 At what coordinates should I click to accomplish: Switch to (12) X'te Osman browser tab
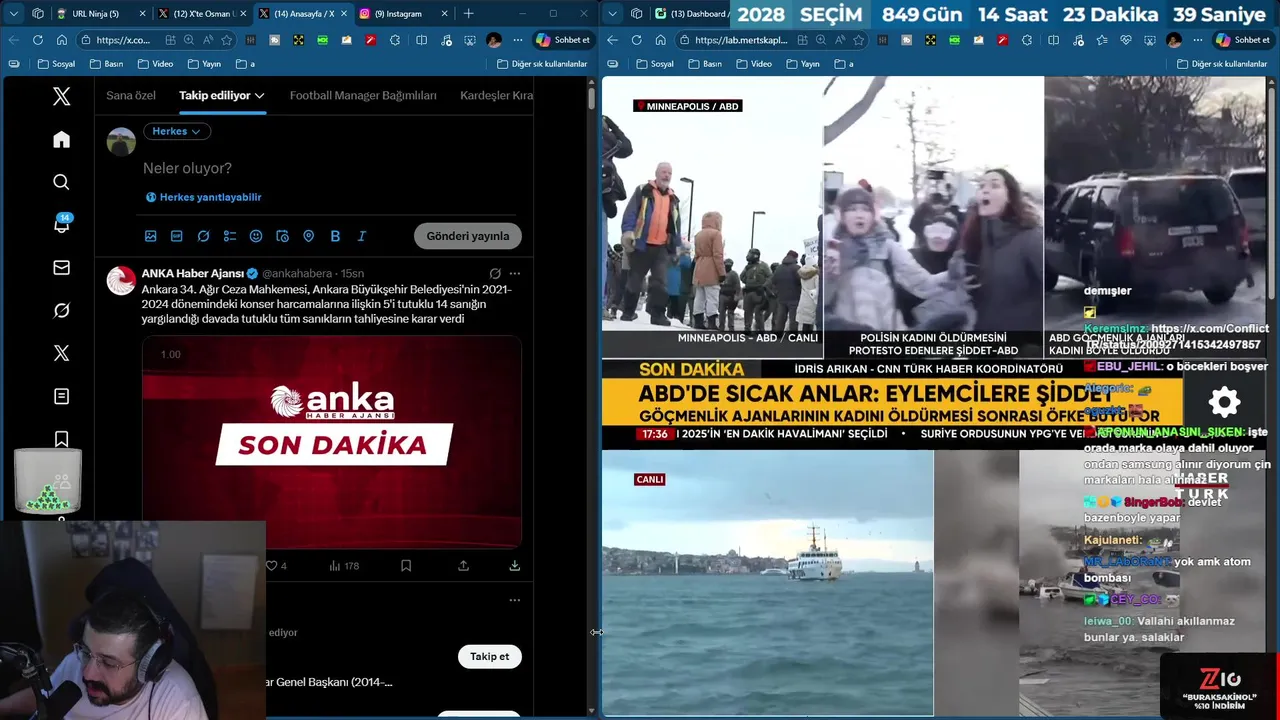[202, 14]
